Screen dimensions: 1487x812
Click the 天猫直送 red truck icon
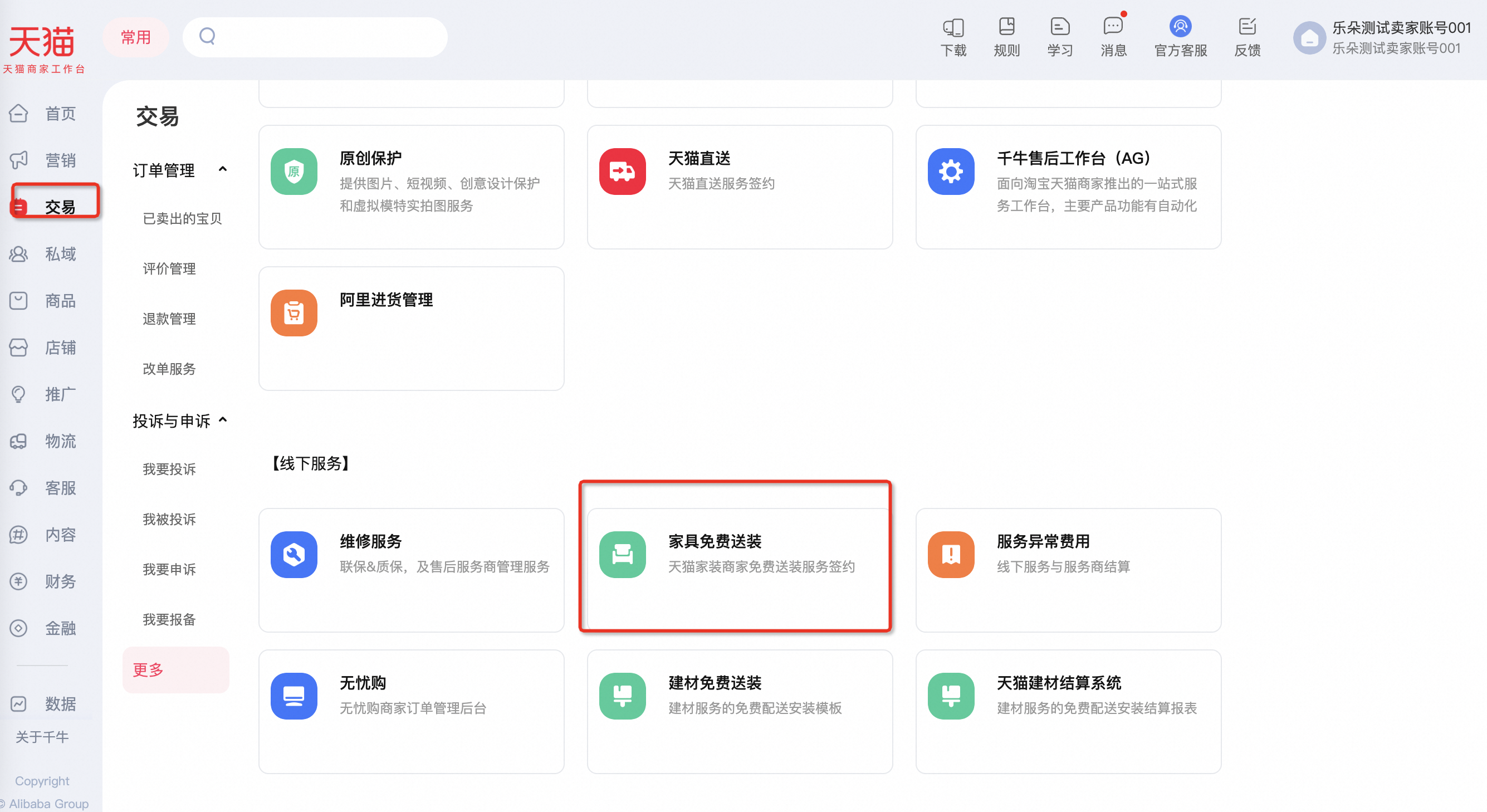622,172
